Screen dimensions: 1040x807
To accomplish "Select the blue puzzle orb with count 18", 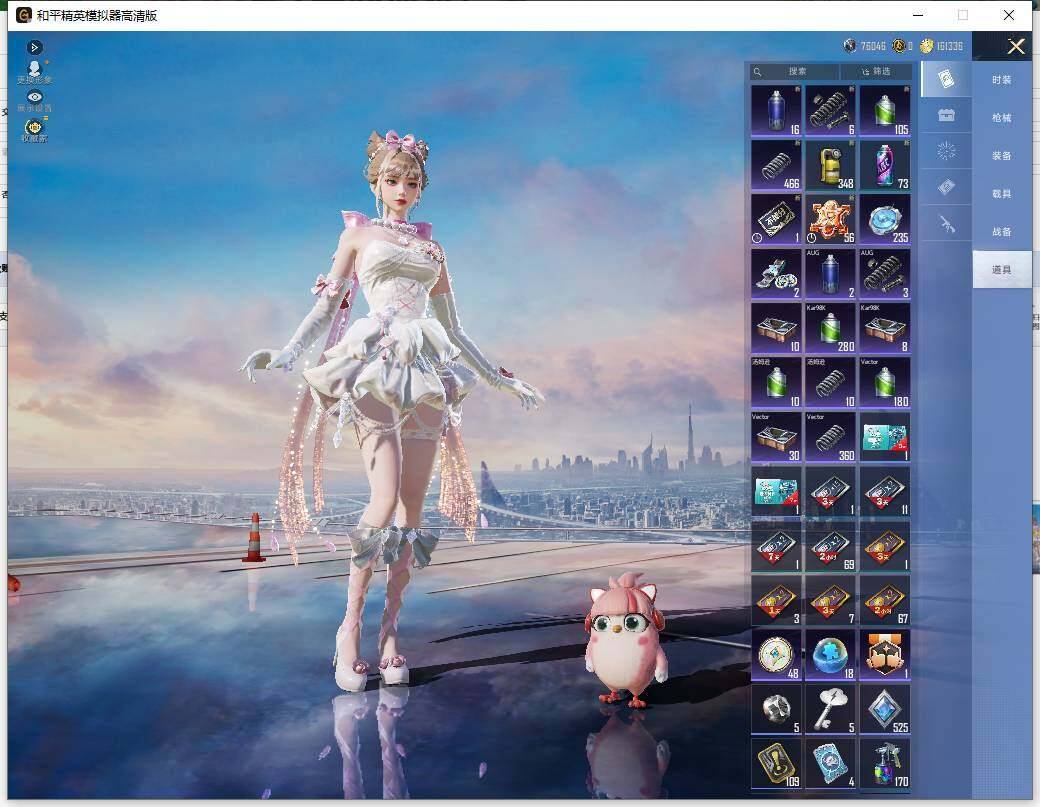I will 830,655.
